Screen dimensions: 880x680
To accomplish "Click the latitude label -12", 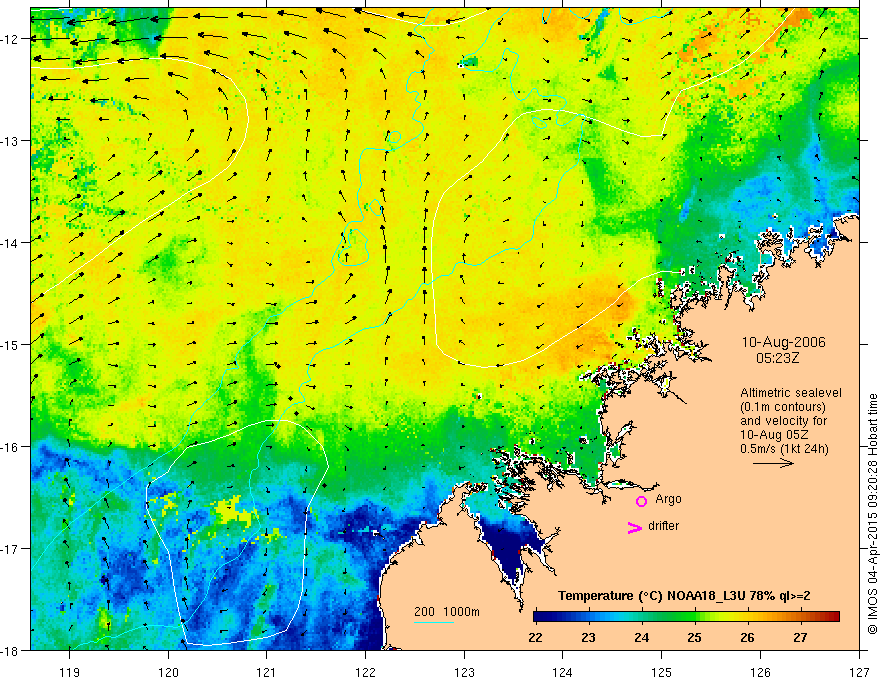I will pyautogui.click(x=10, y=39).
